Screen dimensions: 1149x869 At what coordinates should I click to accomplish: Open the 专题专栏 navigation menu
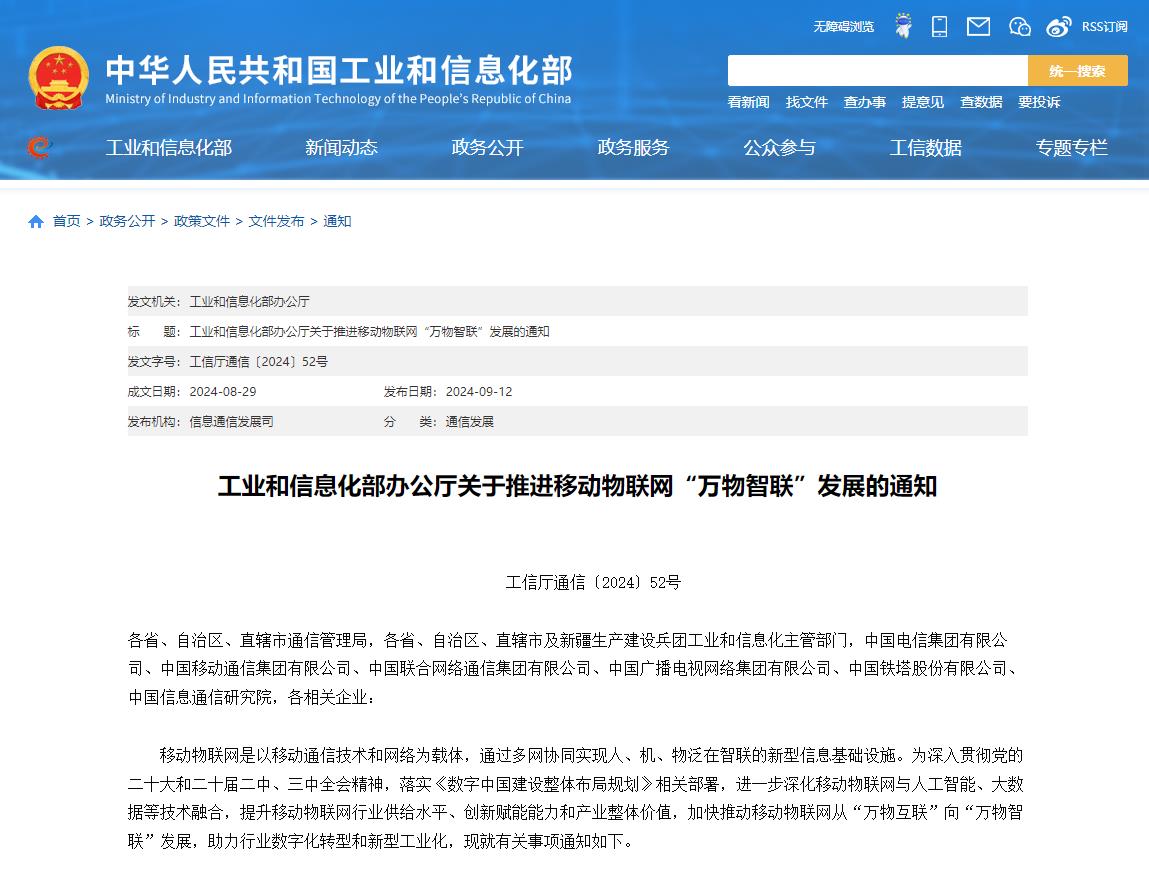(x=1071, y=148)
